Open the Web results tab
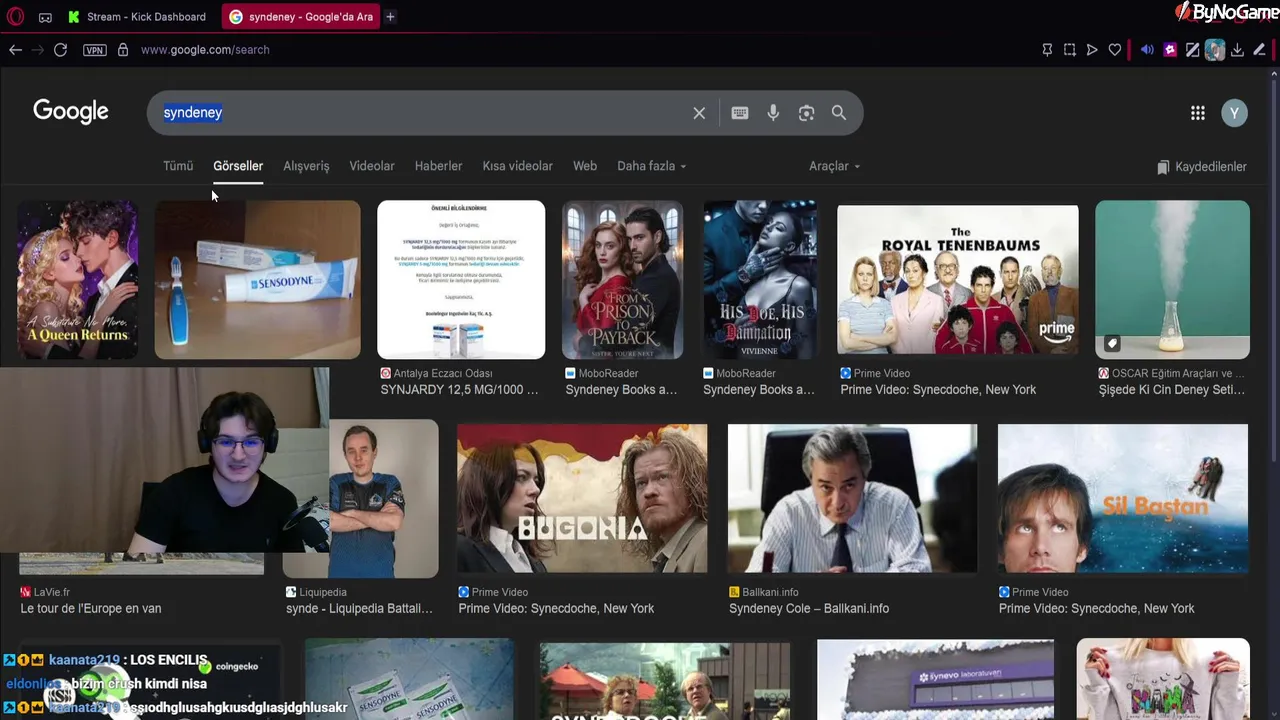Image resolution: width=1280 pixels, height=720 pixels. pos(585,166)
